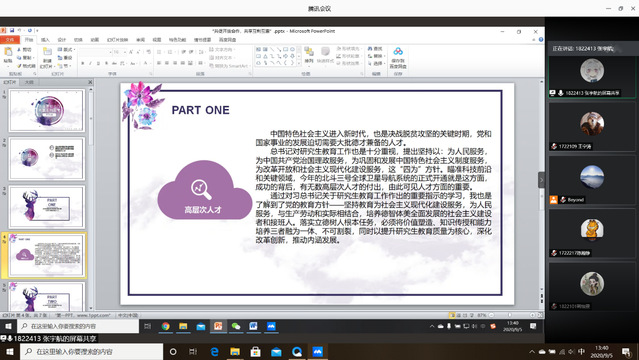Screen dimensions: 639x360
Task: Click the Tencent Meeting icon in bottom taskbar
Action: click(x=317, y=351)
